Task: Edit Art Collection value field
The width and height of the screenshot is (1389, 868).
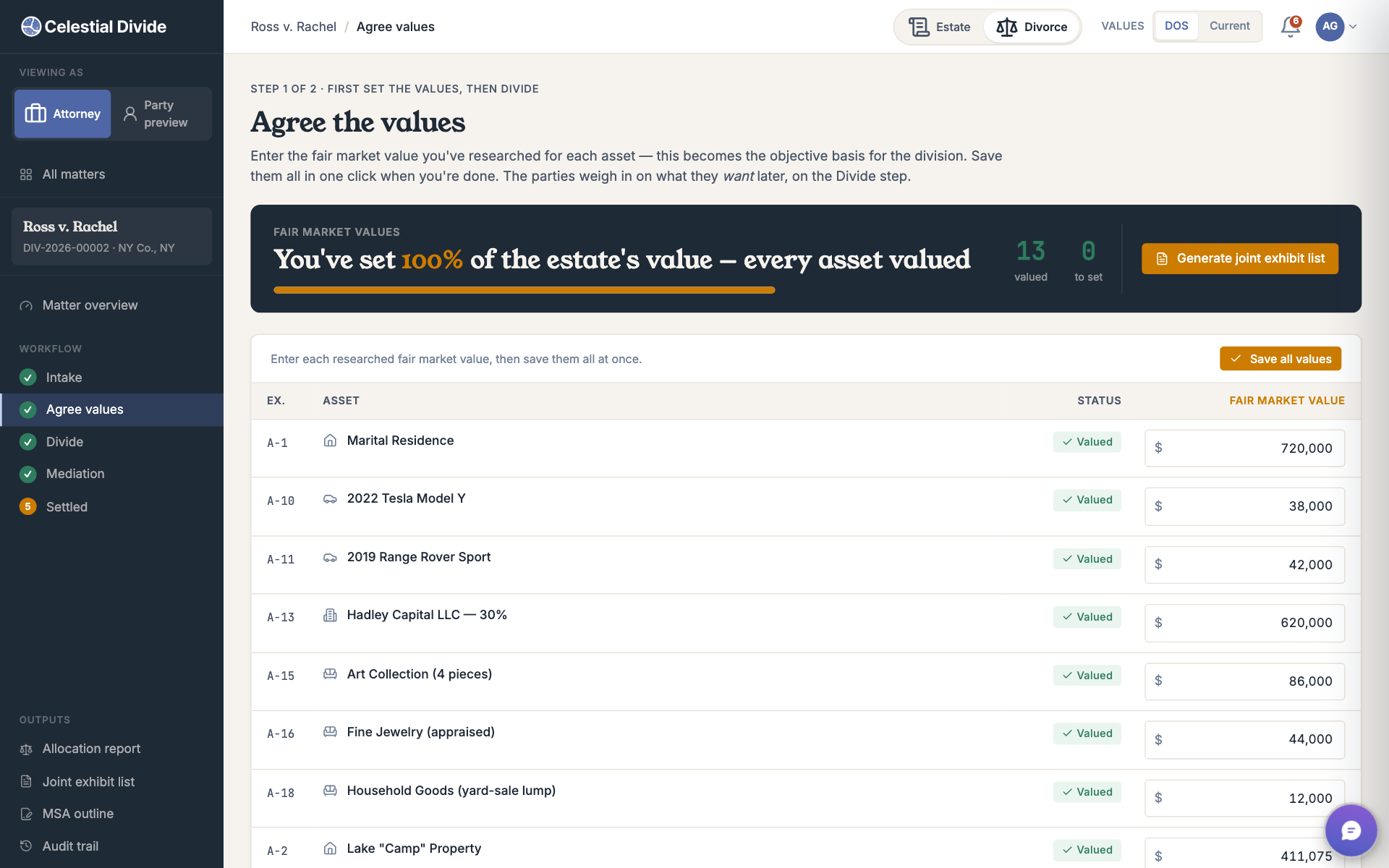Action: pos(1244,681)
